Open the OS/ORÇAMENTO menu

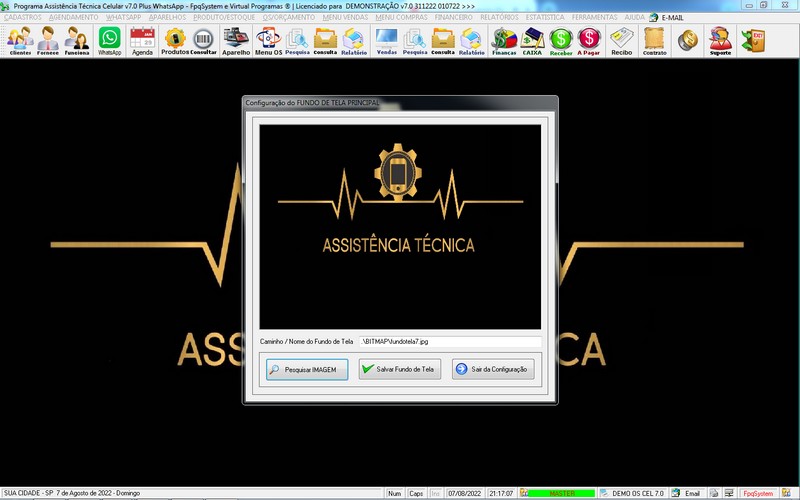point(289,17)
